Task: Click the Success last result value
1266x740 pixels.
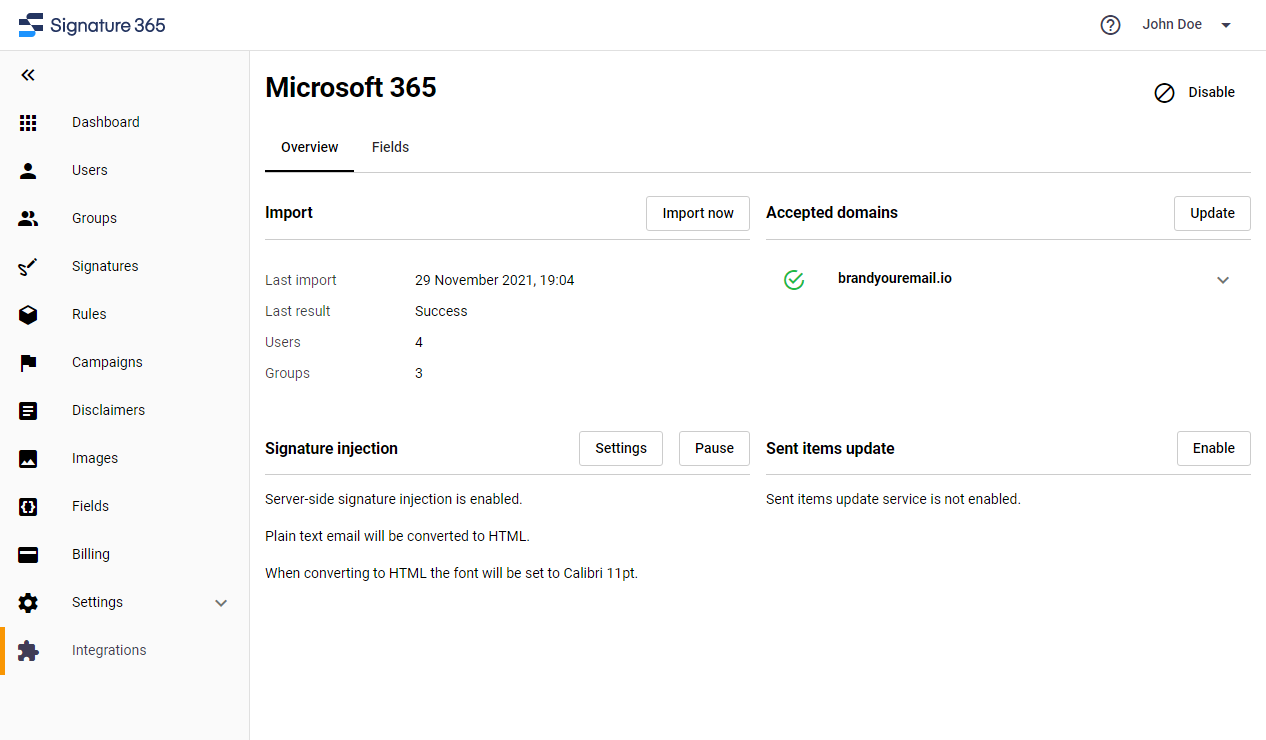Action: [x=441, y=311]
